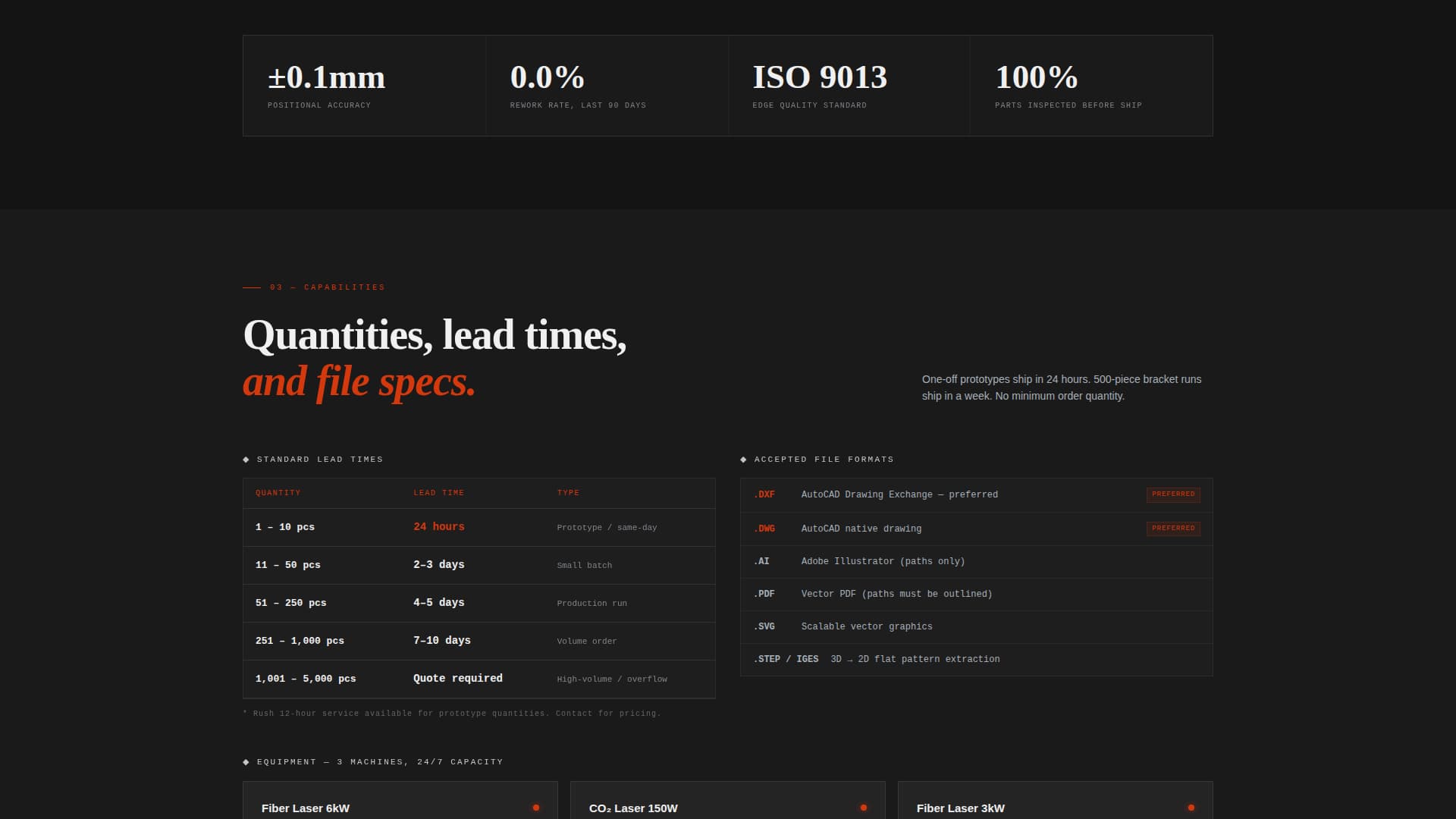Viewport: 1456px width, 819px height.
Task: Click the diamond icon beside STANDARD LEAD TIMES
Action: tap(246, 459)
